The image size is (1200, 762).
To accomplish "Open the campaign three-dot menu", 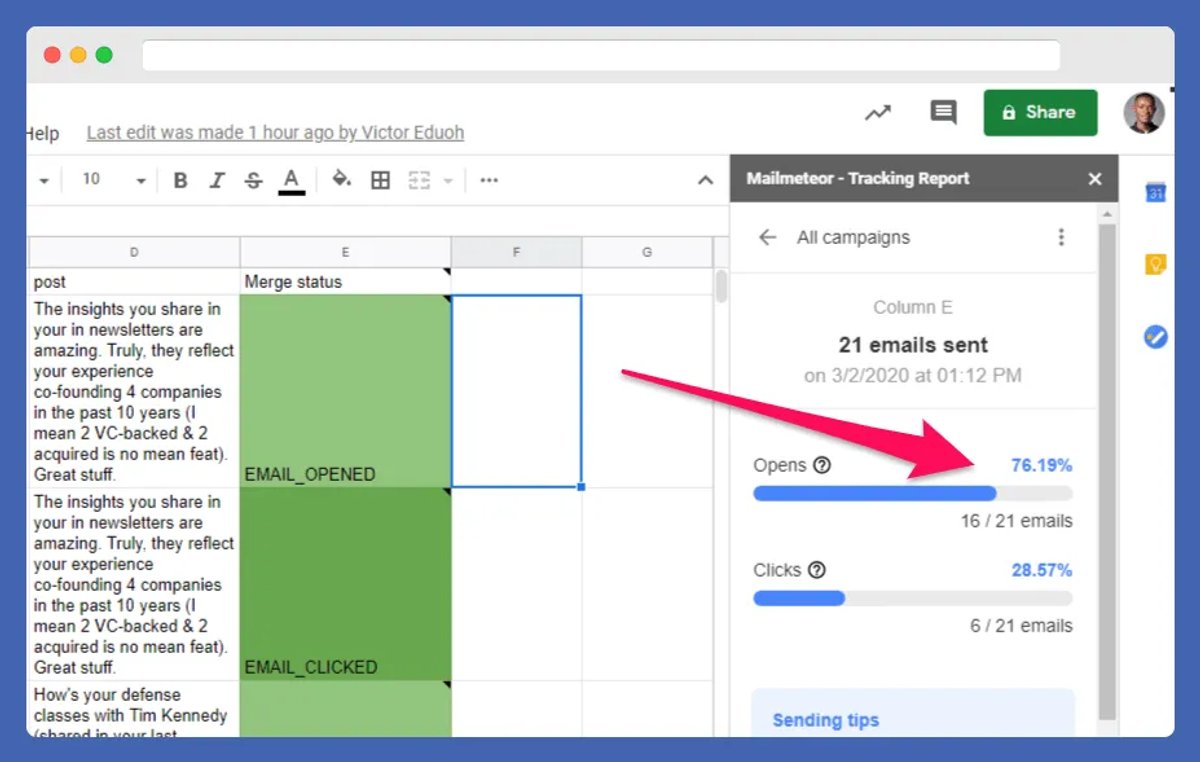I will coord(1061,237).
